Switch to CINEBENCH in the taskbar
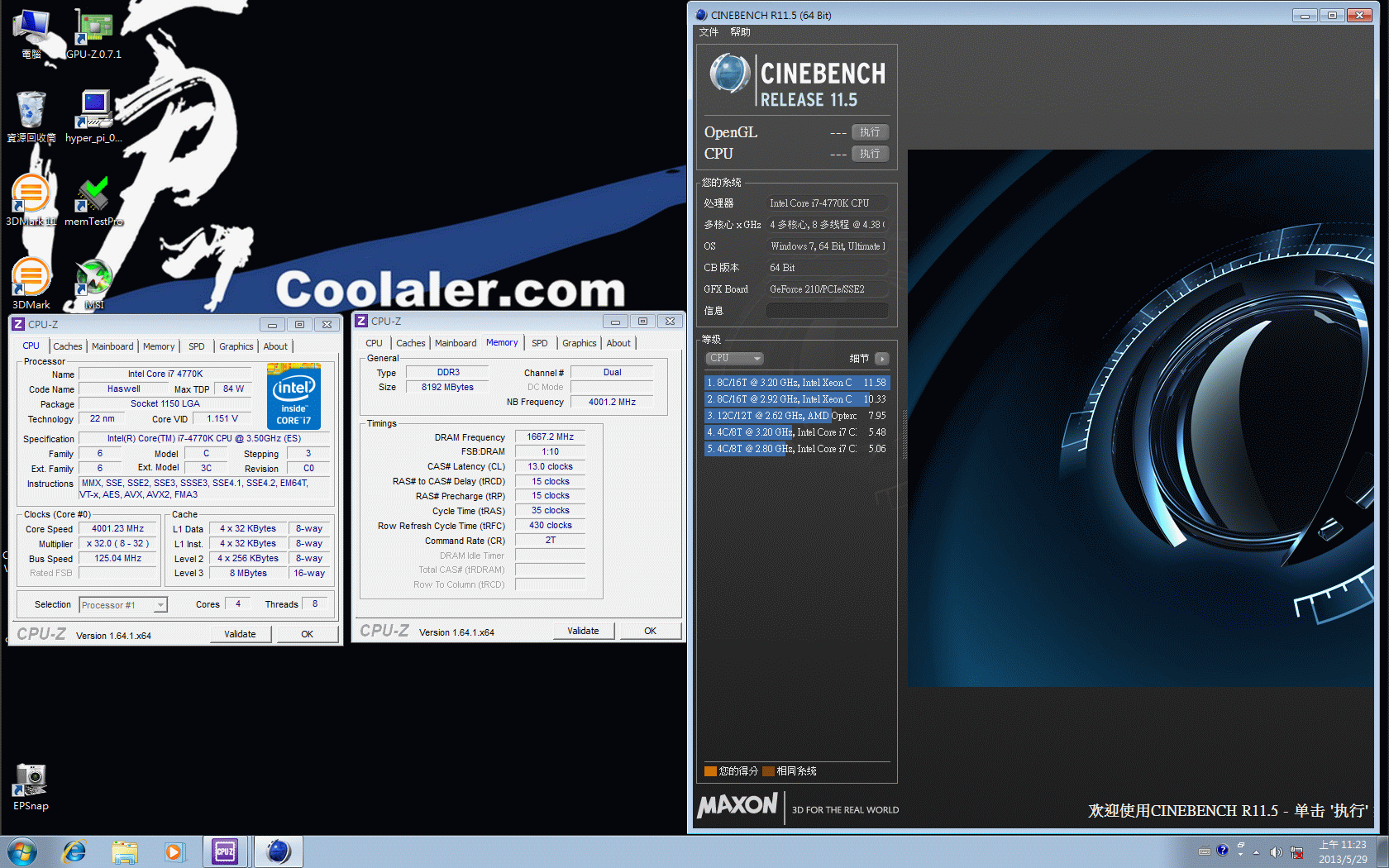Image resolution: width=1389 pixels, height=868 pixels. 278,851
